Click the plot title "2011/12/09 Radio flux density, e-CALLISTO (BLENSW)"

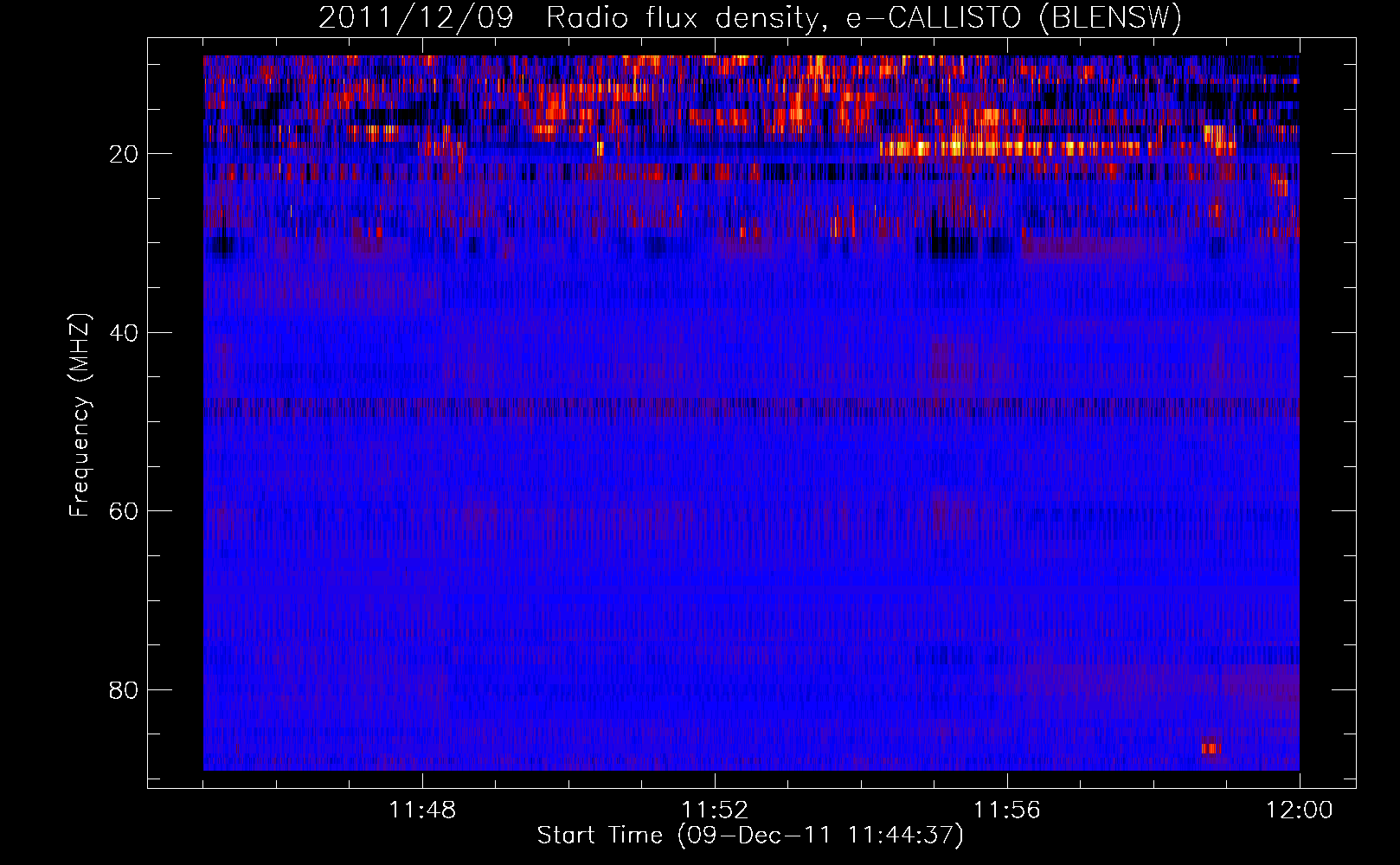click(750, 18)
